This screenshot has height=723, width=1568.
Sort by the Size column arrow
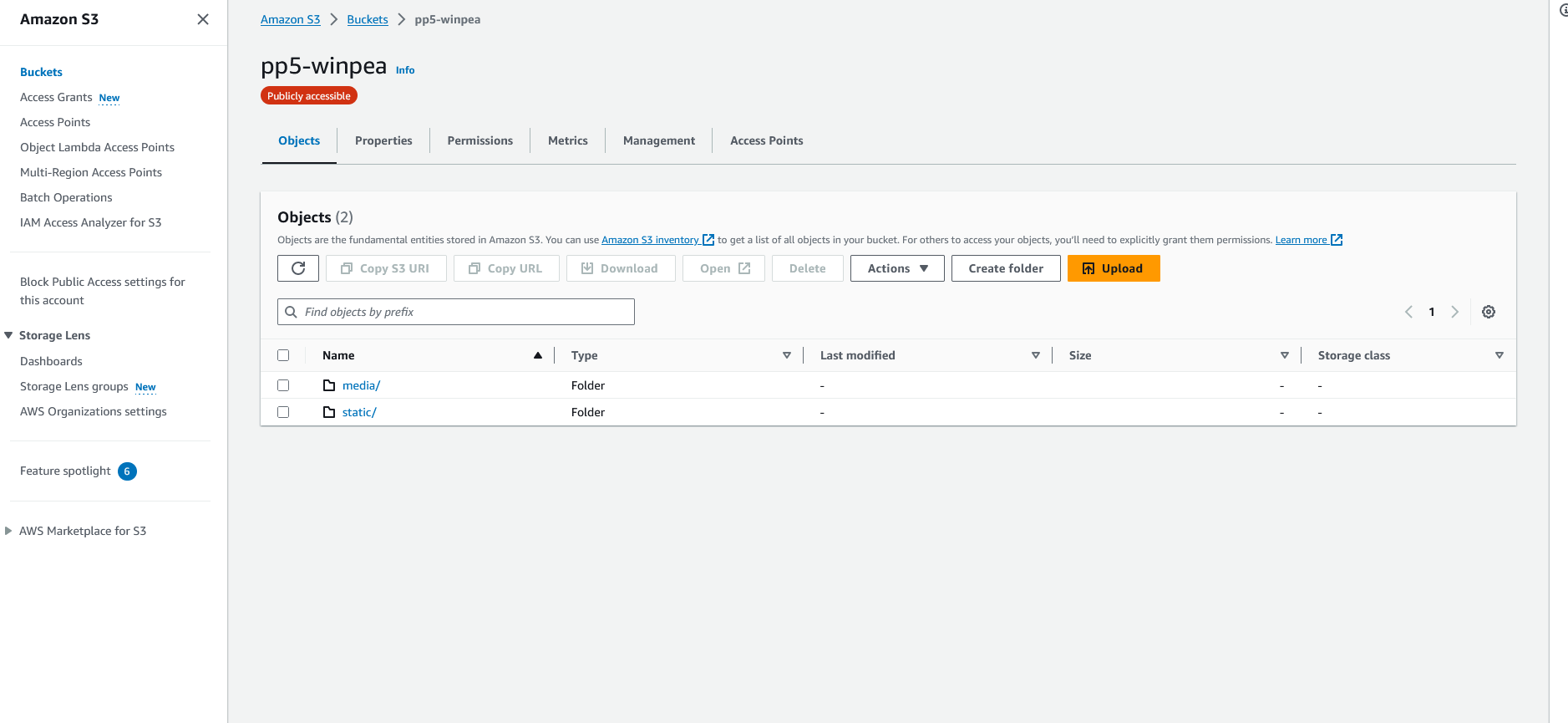coord(1284,355)
